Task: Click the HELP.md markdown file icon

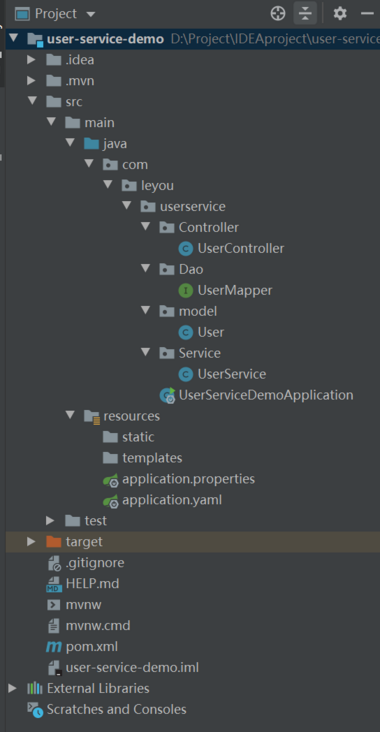Action: tap(55, 584)
